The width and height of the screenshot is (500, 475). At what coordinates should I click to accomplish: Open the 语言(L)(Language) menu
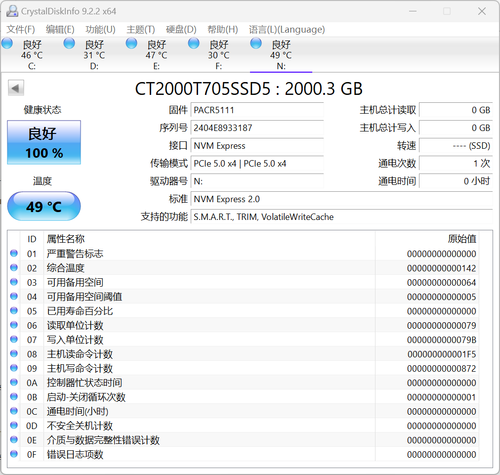[287, 30]
